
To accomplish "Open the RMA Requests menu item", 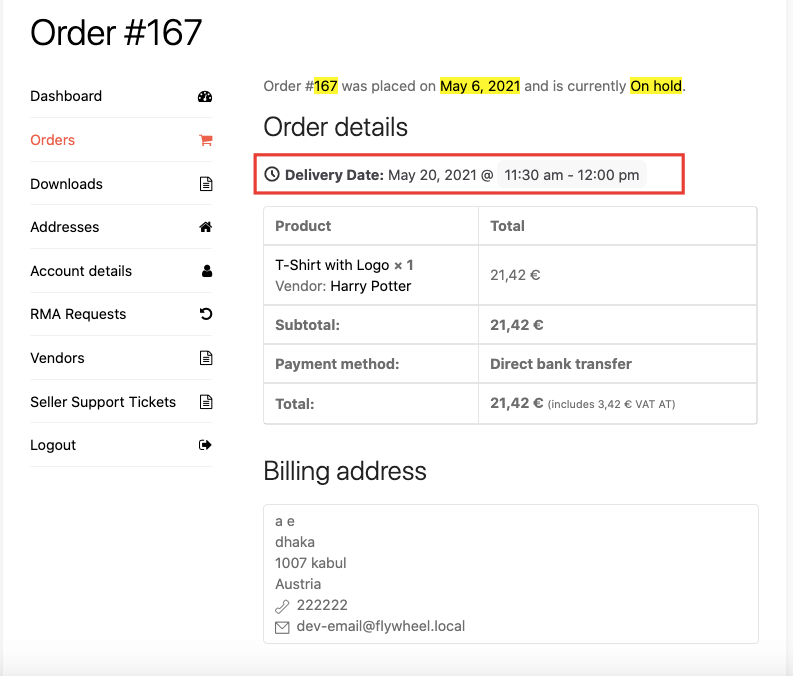I will click(78, 314).
